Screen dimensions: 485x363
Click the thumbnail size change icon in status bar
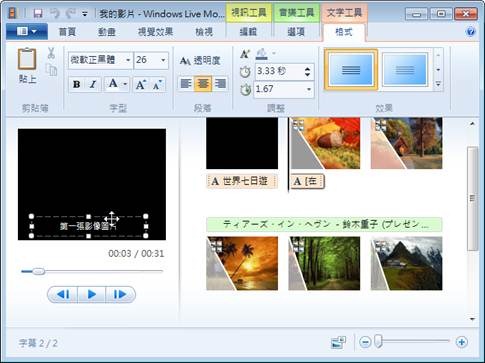tap(339, 342)
